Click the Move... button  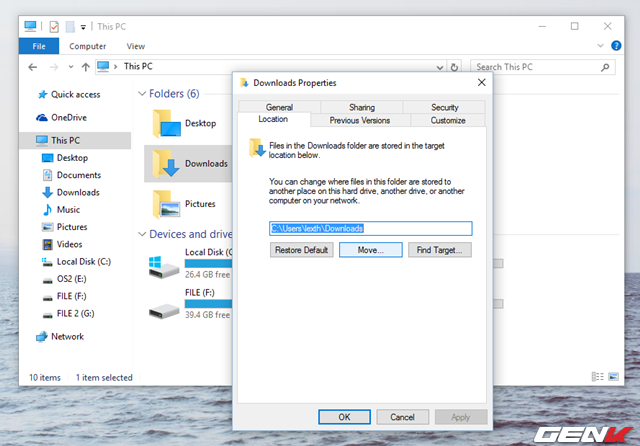pos(369,250)
